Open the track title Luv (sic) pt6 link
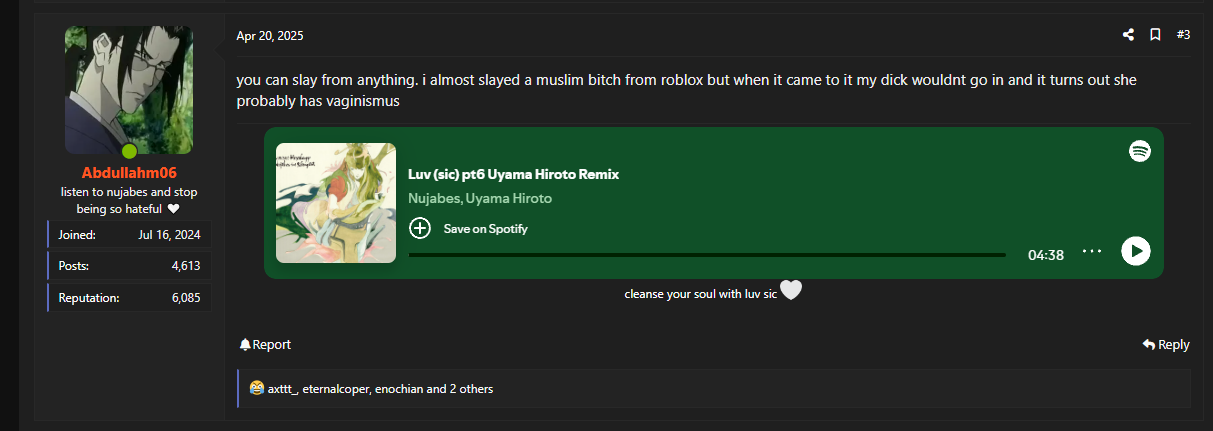1213x431 pixels. pos(513,174)
